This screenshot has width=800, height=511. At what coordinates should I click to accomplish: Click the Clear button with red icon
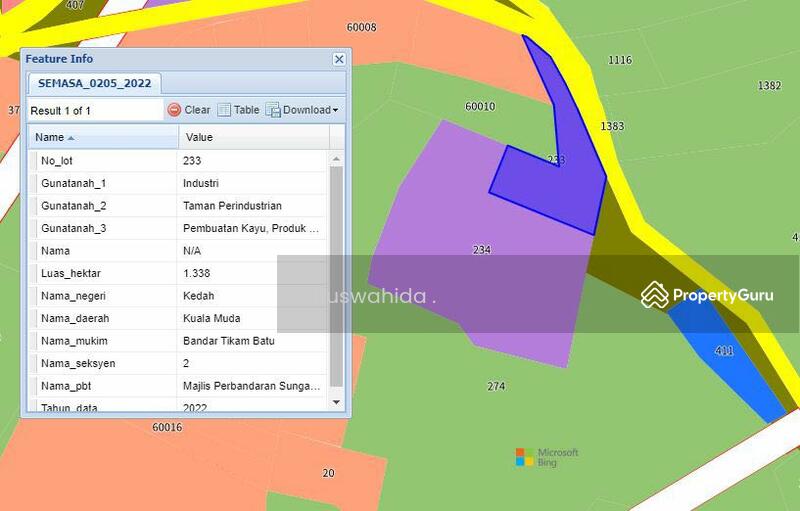188,110
